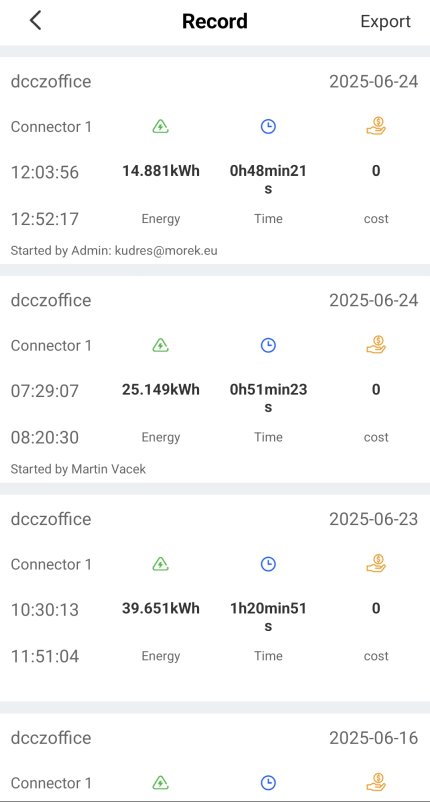Viewport: 430px width, 802px height.
Task: Tap orange cost icon in 07:29:07 record
Action: tap(376, 345)
